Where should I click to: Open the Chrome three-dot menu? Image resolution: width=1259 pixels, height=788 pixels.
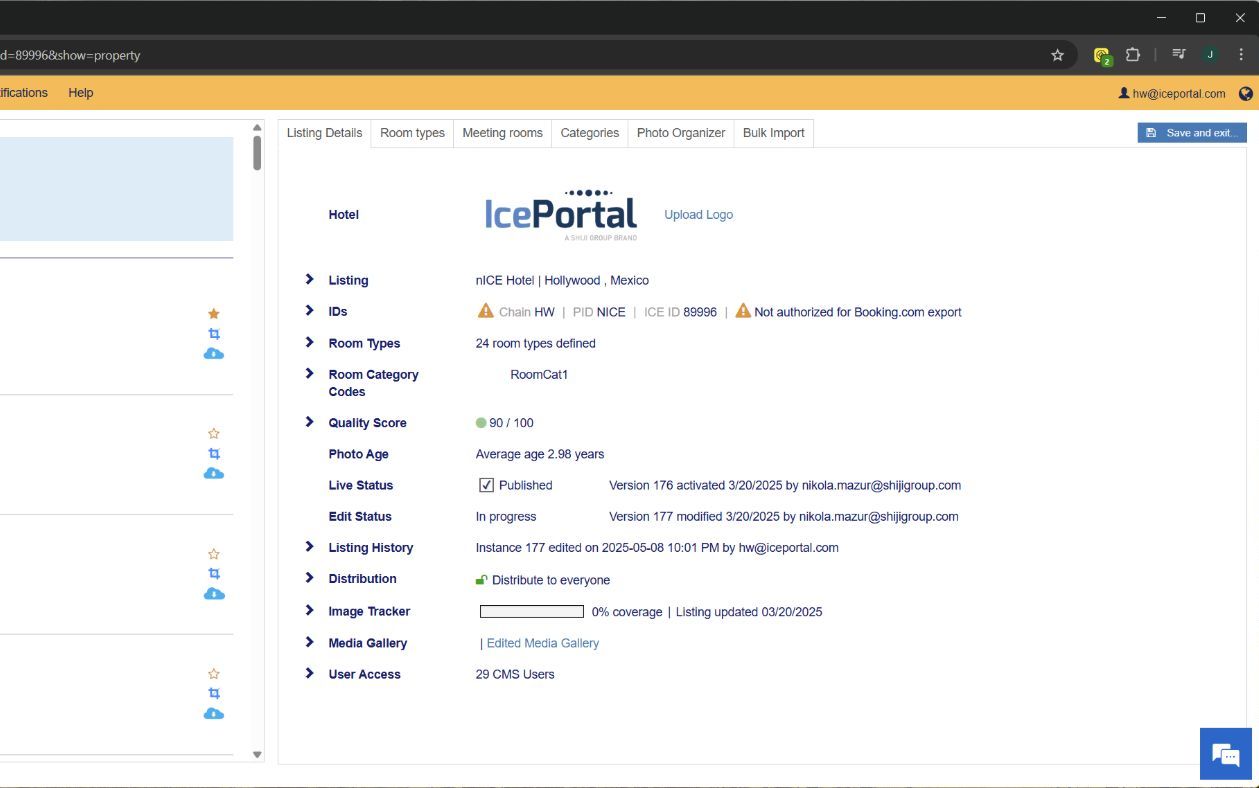pyautogui.click(x=1241, y=55)
